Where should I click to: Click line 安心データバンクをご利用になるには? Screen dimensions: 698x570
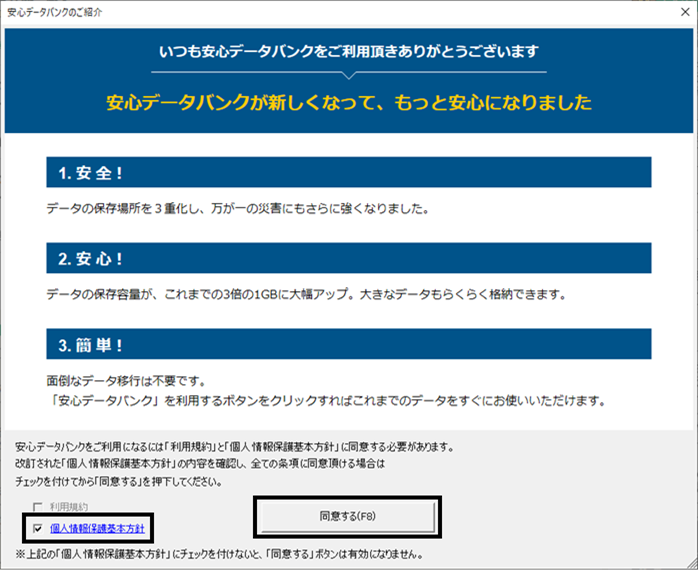pyautogui.click(x=235, y=447)
